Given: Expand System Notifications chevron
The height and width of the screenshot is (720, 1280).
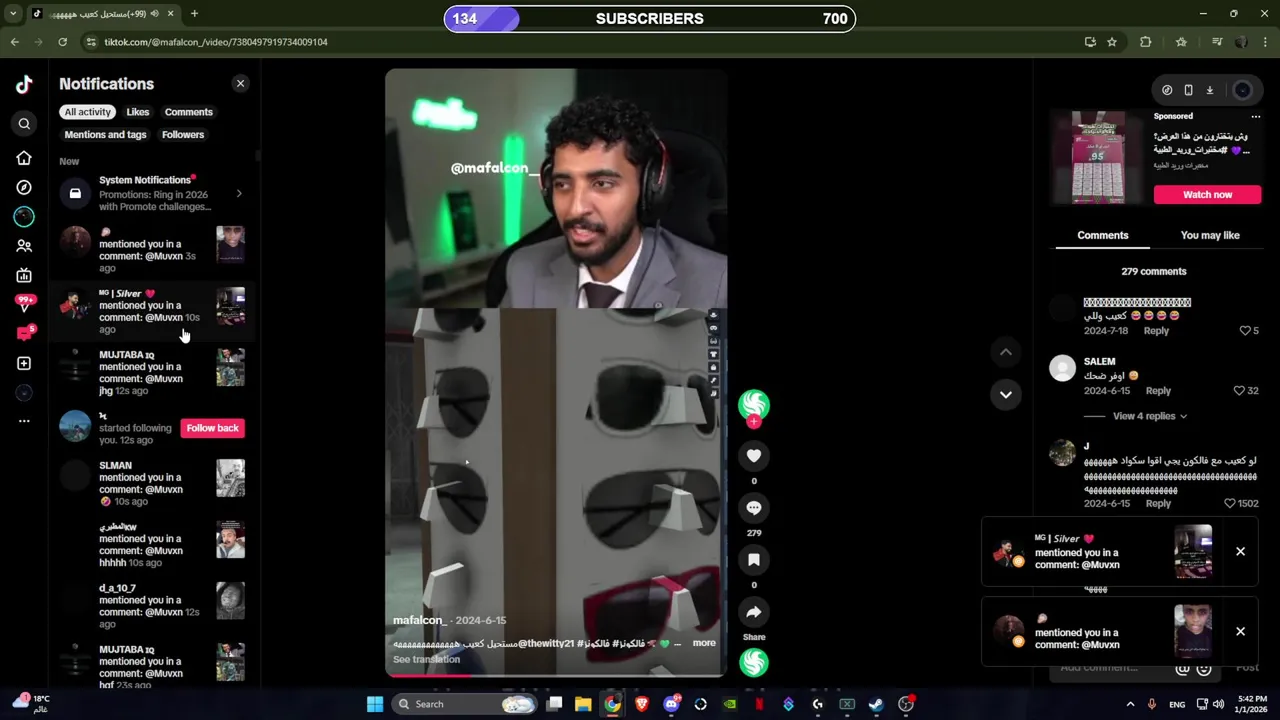Looking at the screenshot, I should point(239,194).
